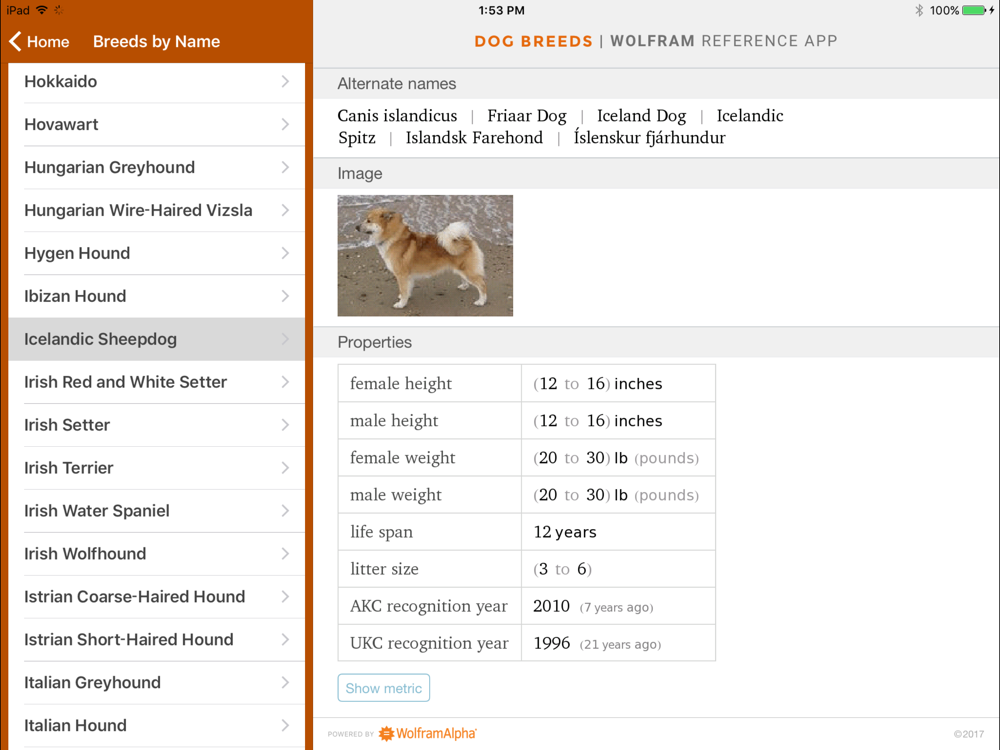Tap the 1:53 PM clock
The image size is (1000, 750).
pos(501,10)
